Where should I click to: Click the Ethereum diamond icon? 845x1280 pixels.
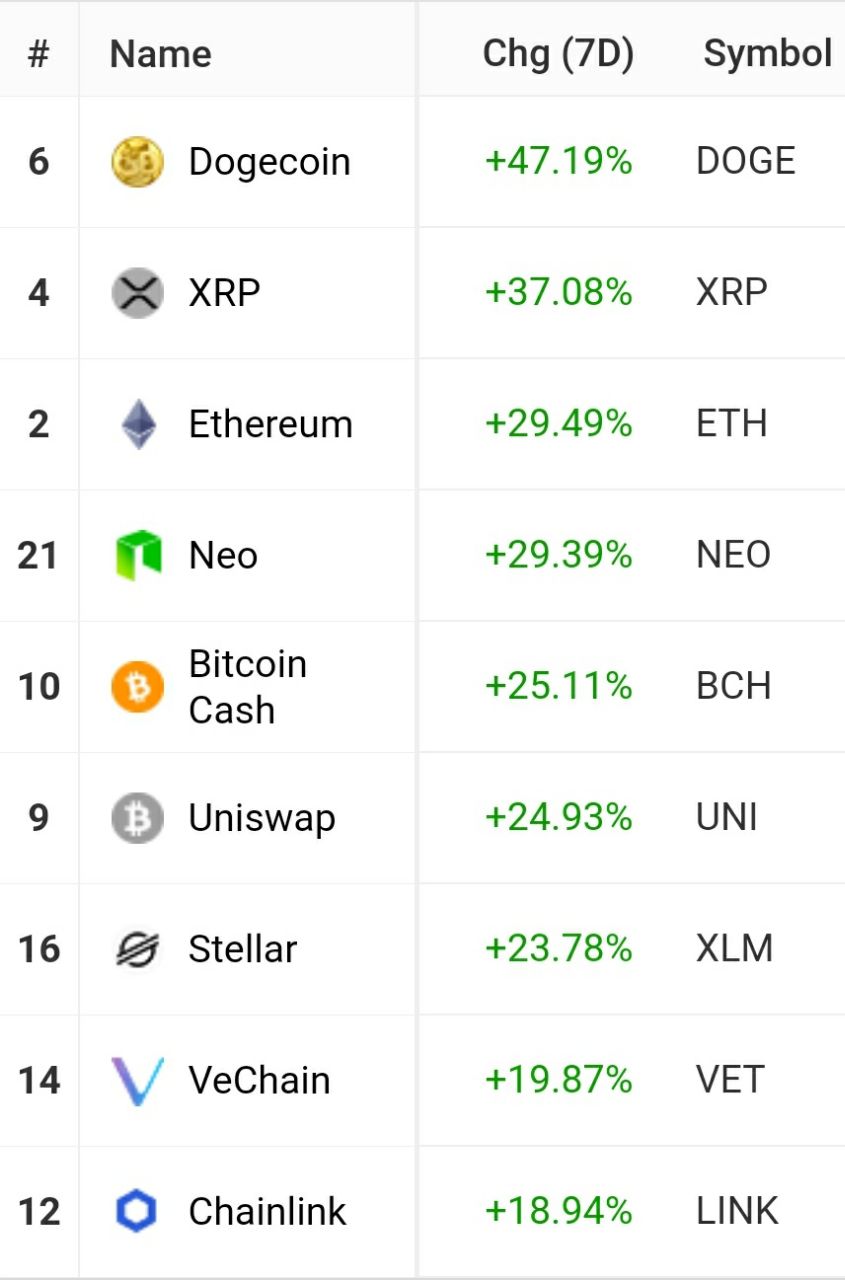(x=139, y=424)
